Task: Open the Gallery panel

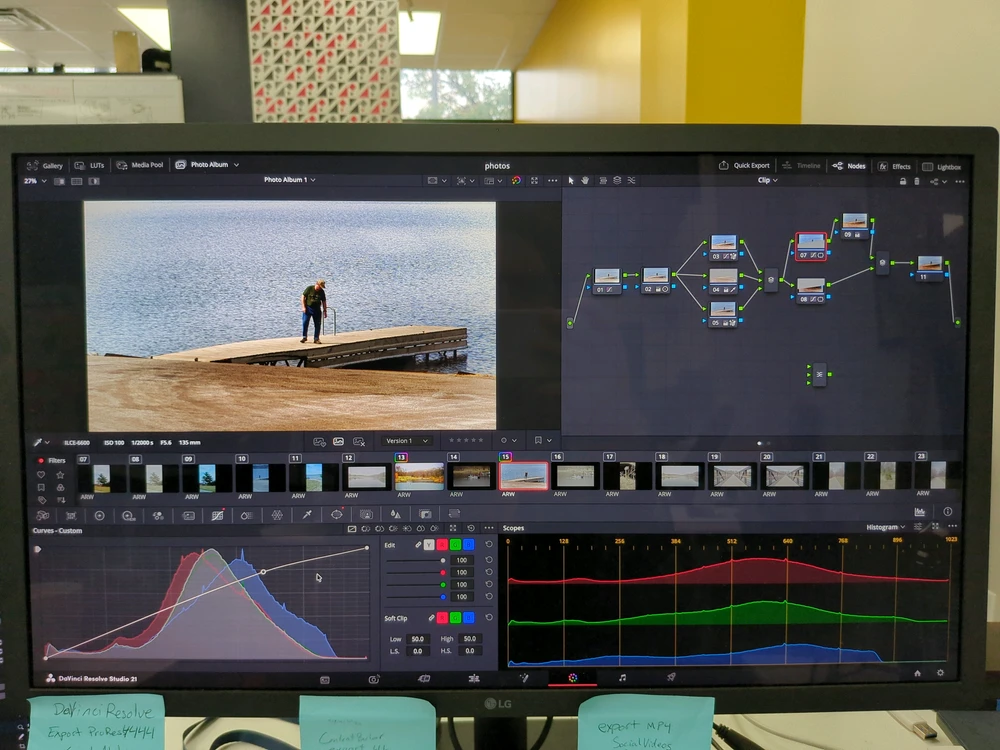Action: (45, 166)
